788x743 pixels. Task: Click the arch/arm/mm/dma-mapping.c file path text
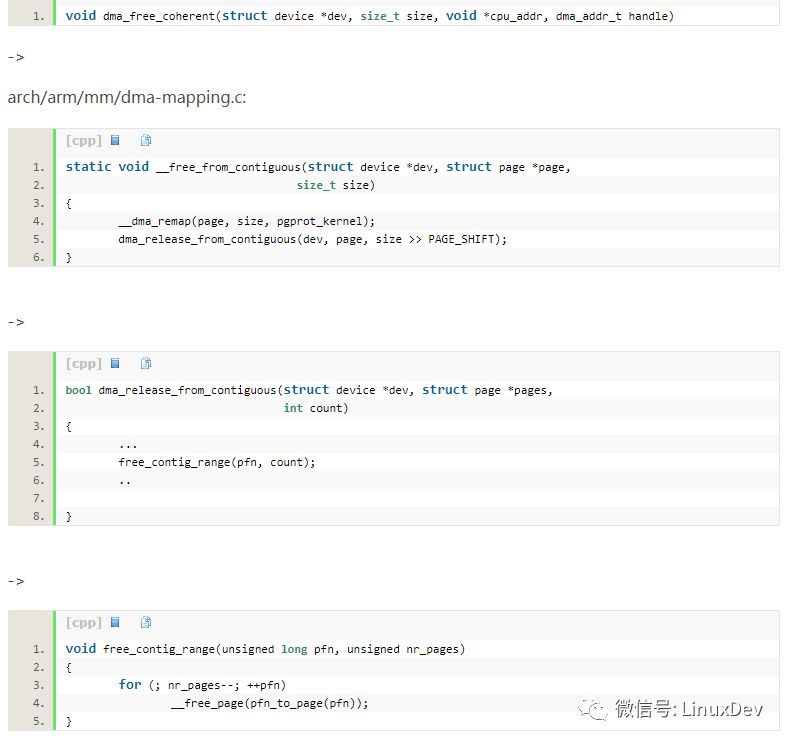point(127,97)
